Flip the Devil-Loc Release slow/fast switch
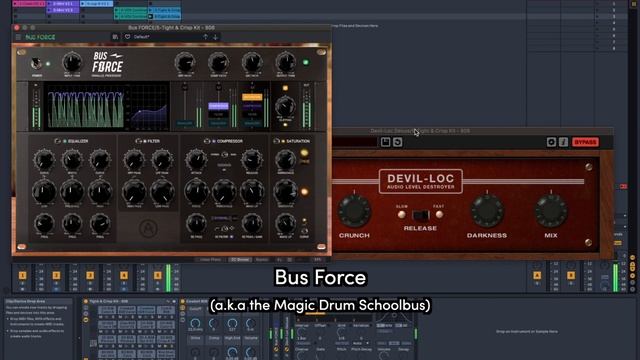The height and width of the screenshot is (360, 640). 420,215
